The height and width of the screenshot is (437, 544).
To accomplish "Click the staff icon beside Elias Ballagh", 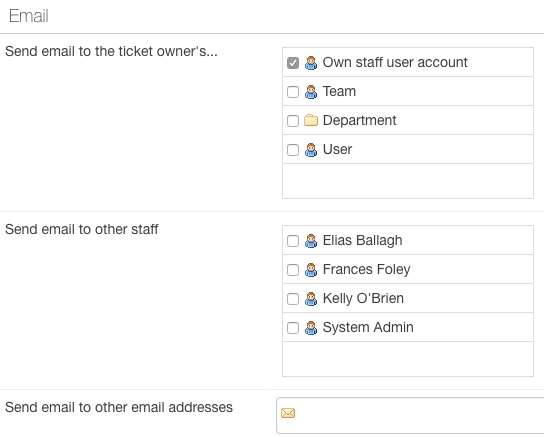I will [x=311, y=241].
